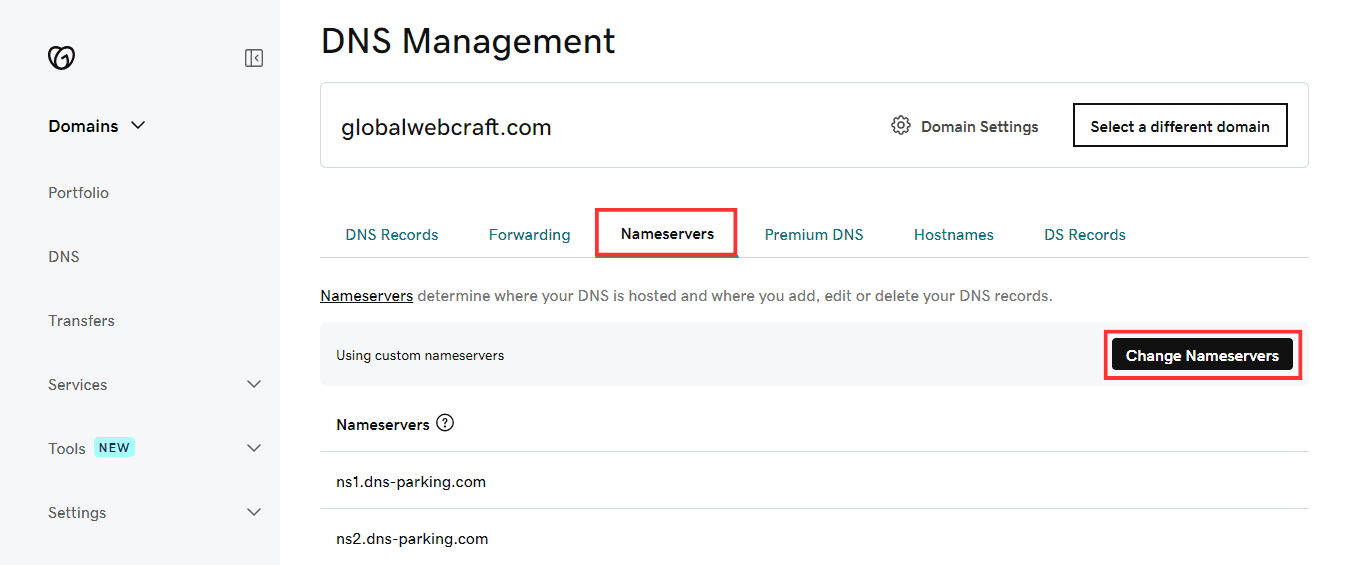This screenshot has height=565, width=1349.
Task: Collapse the sidebar using the panel icon
Action: (254, 58)
